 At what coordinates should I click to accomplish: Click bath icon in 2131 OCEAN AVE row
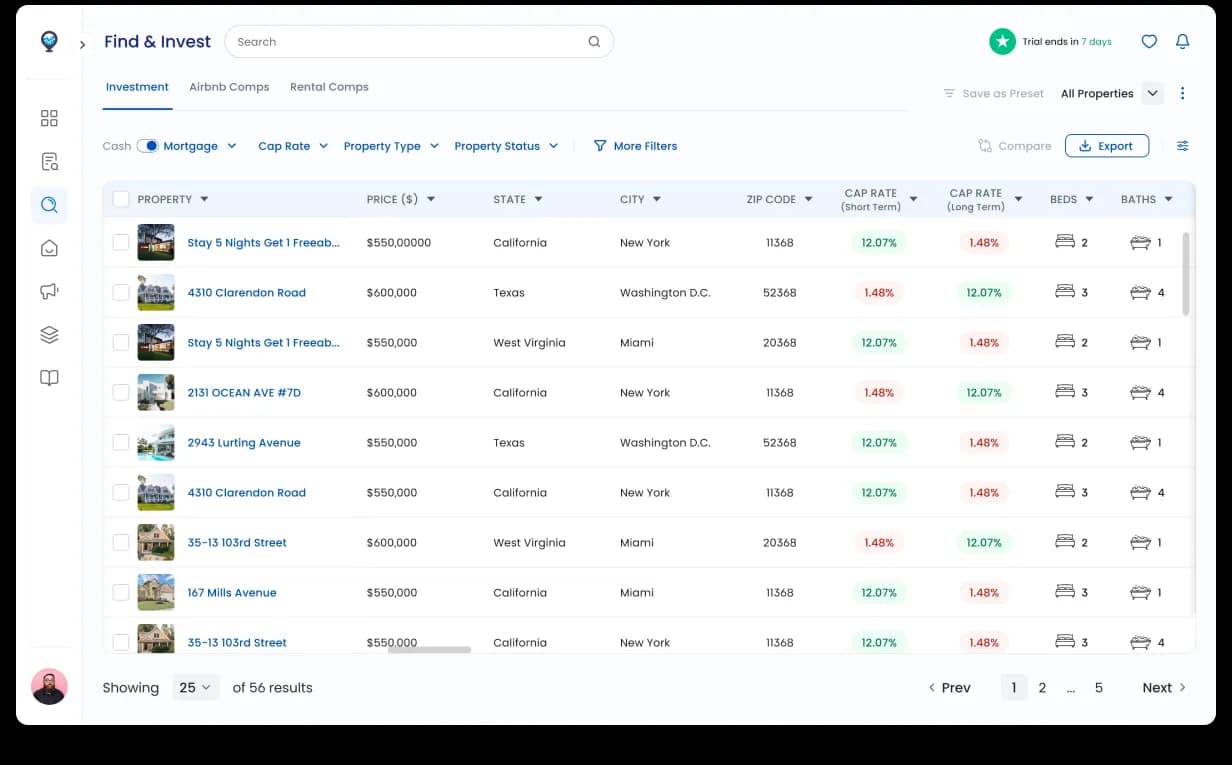pyautogui.click(x=1140, y=392)
